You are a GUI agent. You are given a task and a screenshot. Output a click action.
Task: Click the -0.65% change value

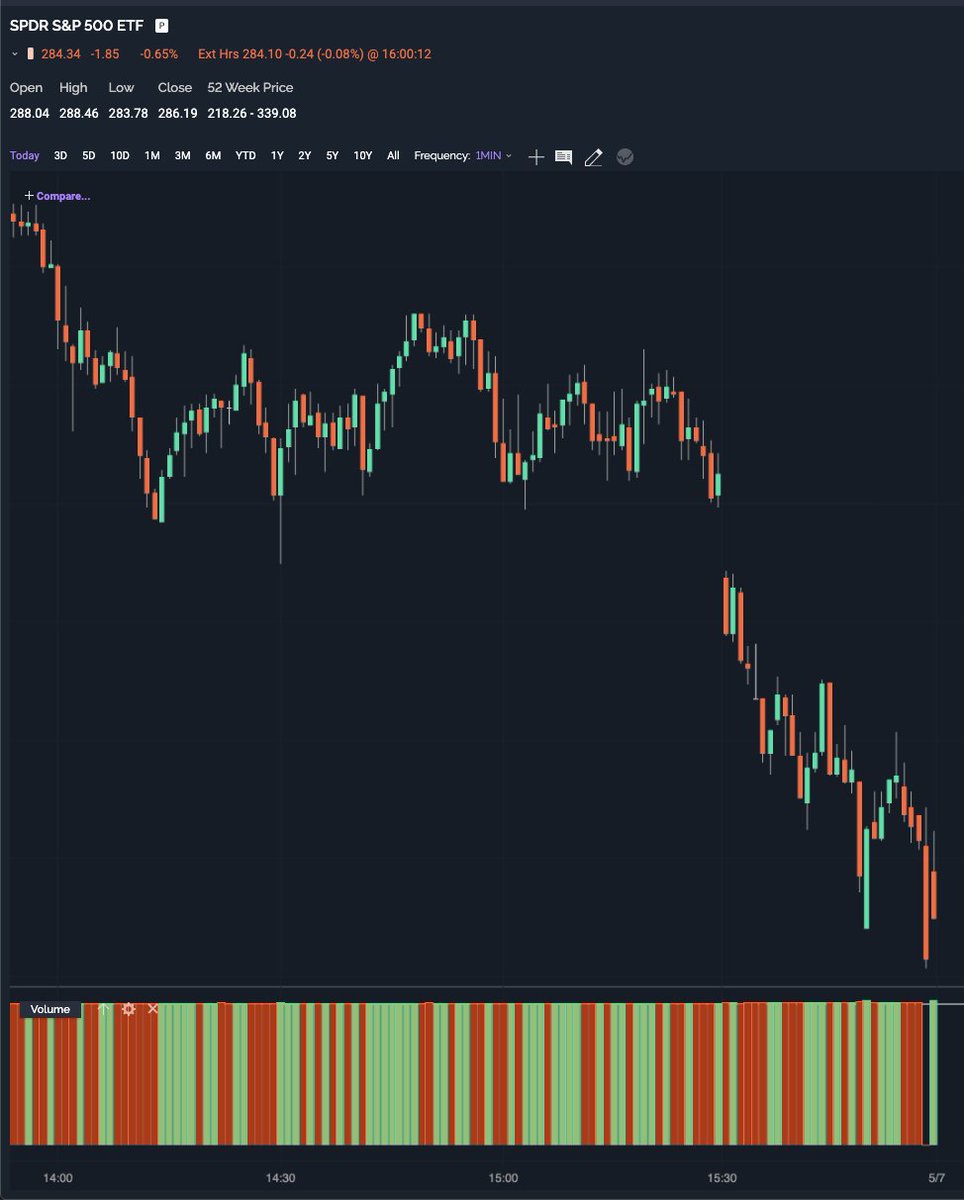click(x=159, y=54)
